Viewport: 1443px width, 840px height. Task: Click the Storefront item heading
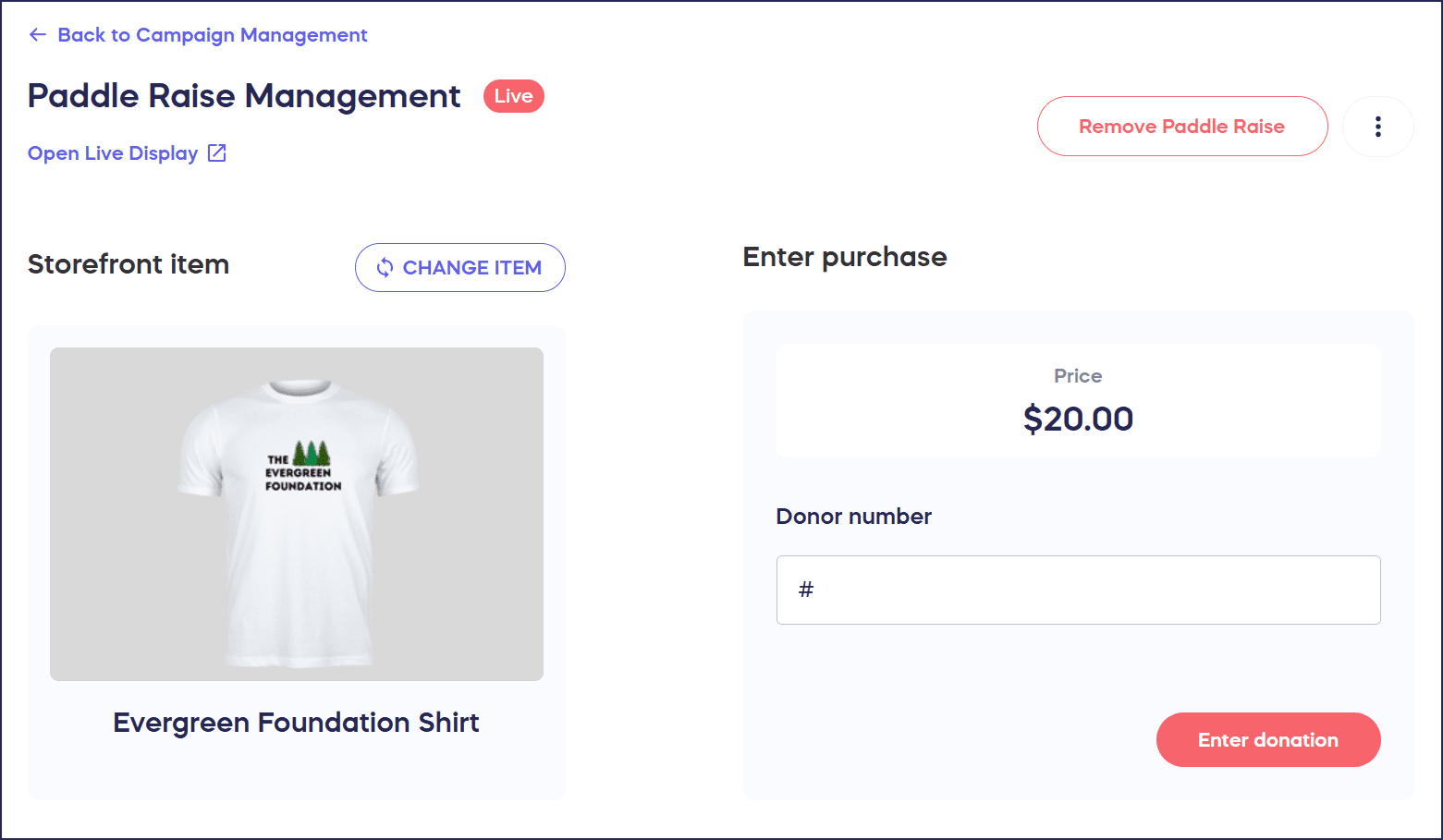(x=128, y=264)
